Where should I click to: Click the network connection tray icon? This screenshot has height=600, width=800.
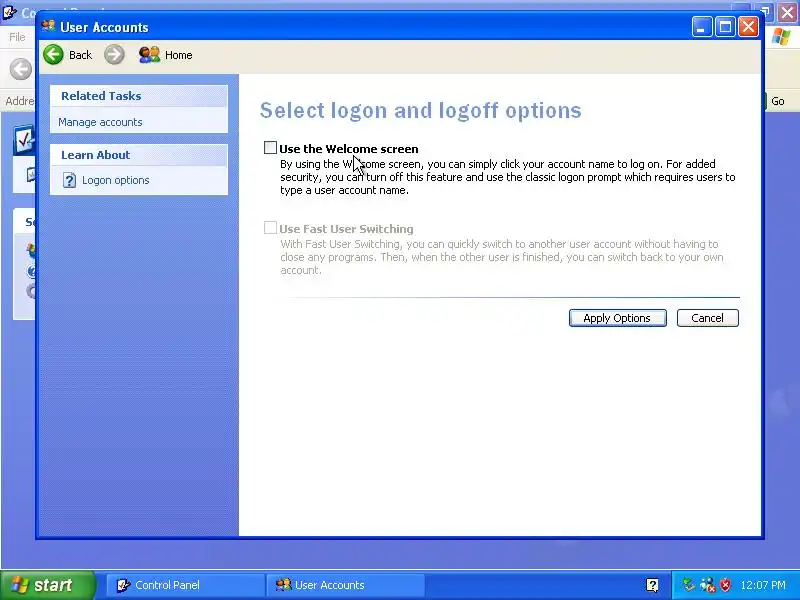[708, 585]
